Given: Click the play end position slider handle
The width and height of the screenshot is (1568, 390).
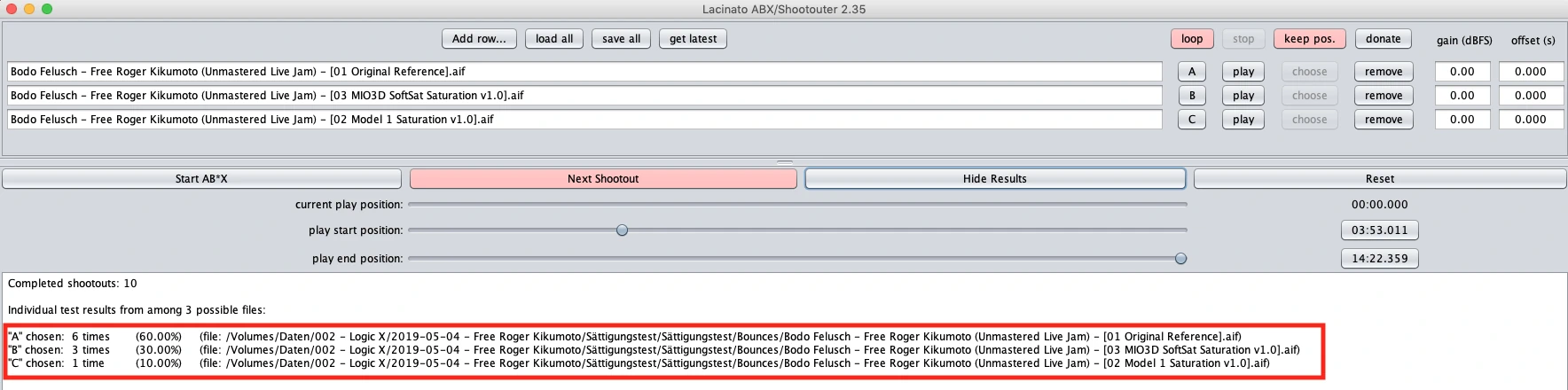Looking at the screenshot, I should (x=1180, y=259).
